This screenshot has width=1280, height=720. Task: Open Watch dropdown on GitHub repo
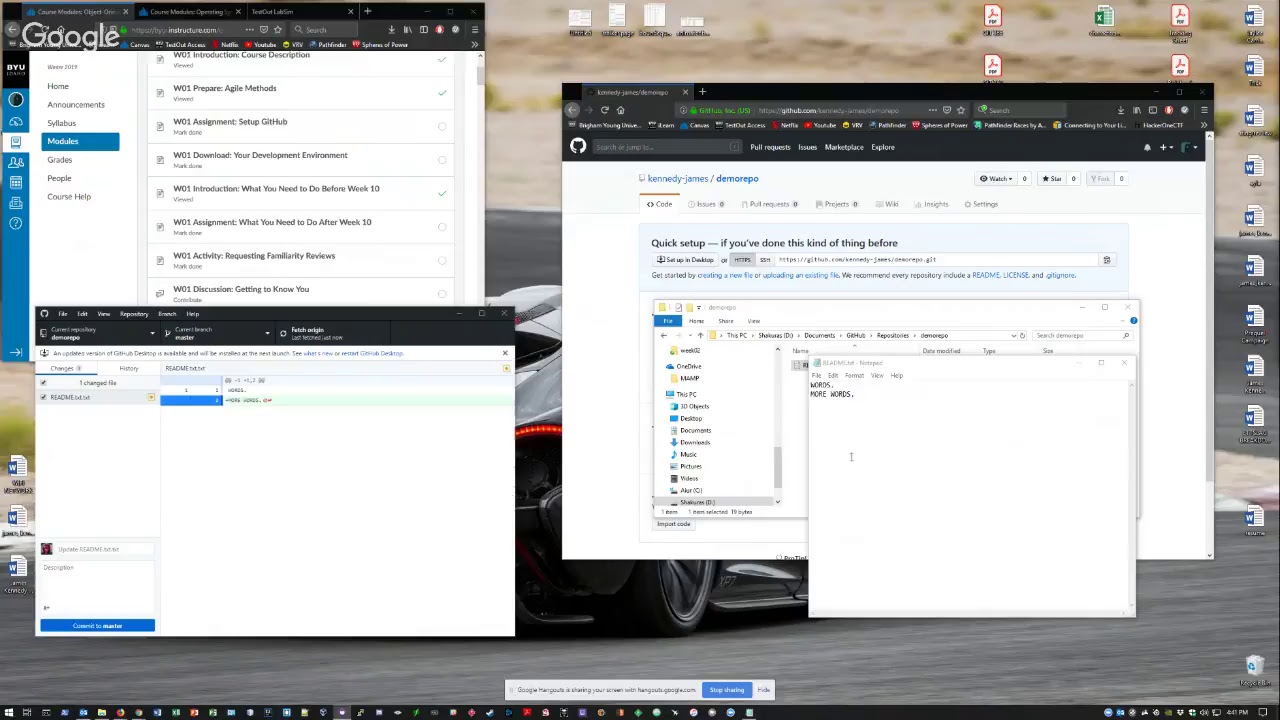[x=996, y=179]
